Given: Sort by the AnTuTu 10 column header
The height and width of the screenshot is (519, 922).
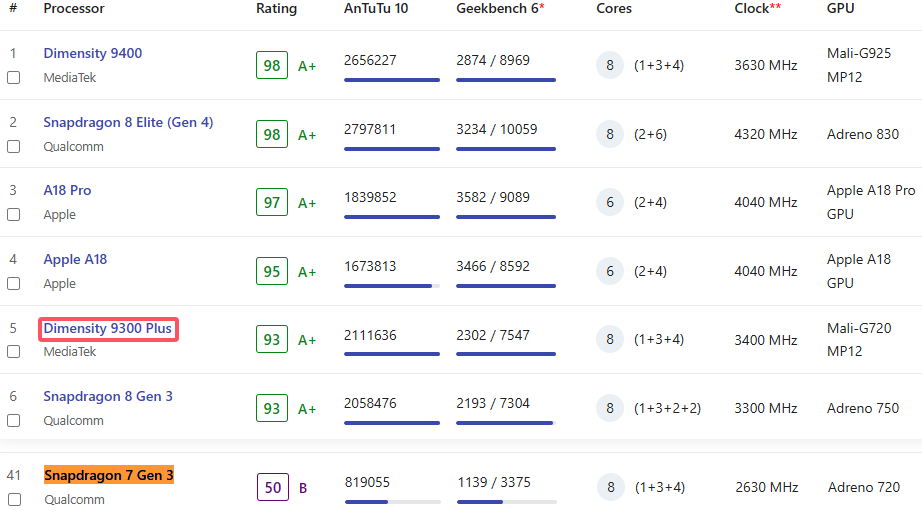Looking at the screenshot, I should pyautogui.click(x=375, y=9).
